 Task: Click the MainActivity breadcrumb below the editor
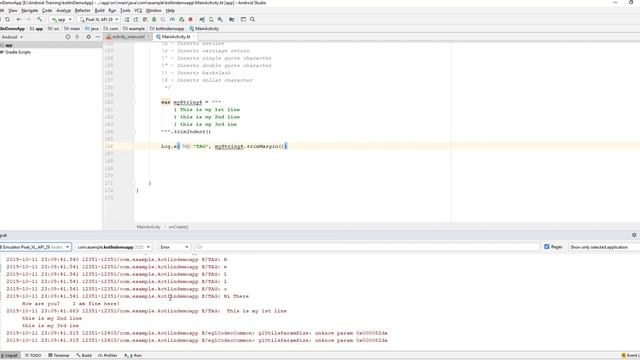tap(149, 227)
